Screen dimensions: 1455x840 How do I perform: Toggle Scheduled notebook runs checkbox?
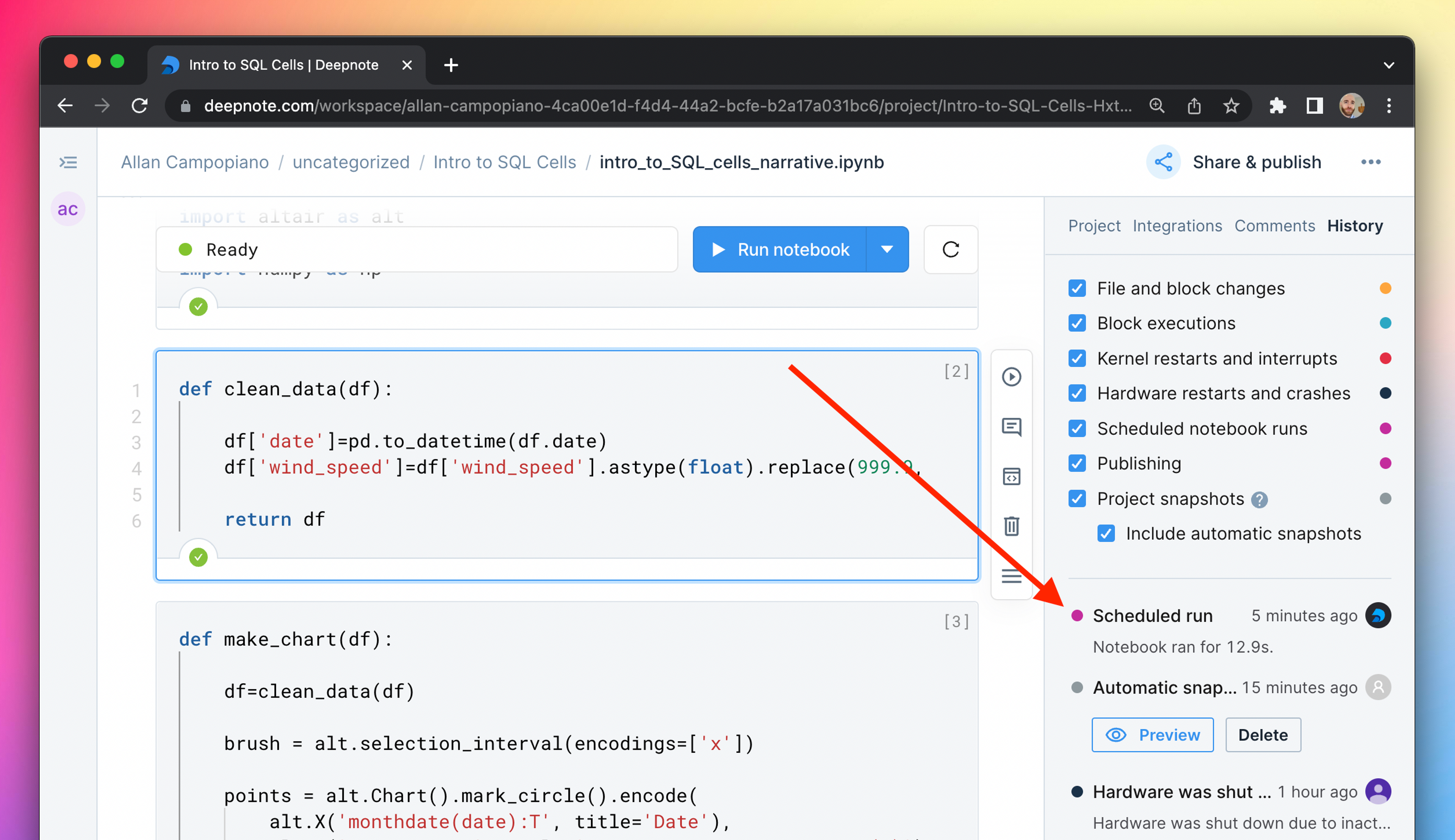(1077, 429)
